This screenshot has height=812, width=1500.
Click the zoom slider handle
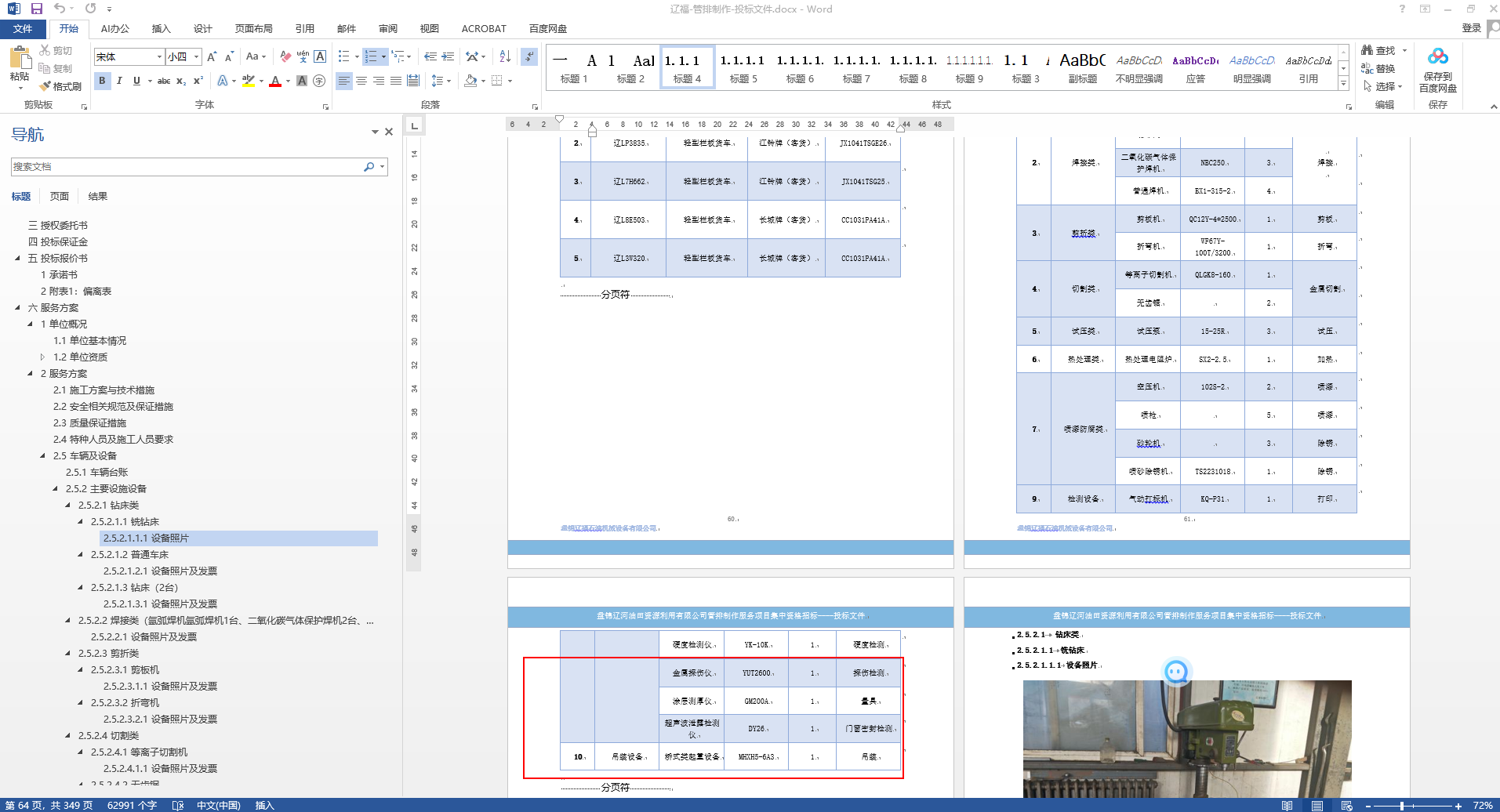(1401, 806)
